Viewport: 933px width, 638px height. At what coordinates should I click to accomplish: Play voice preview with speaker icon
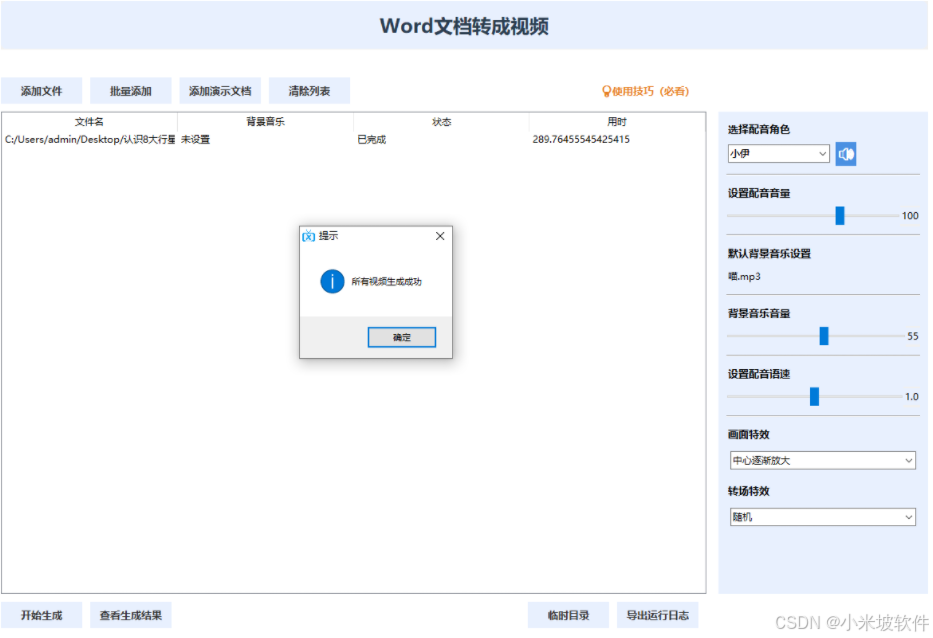846,154
